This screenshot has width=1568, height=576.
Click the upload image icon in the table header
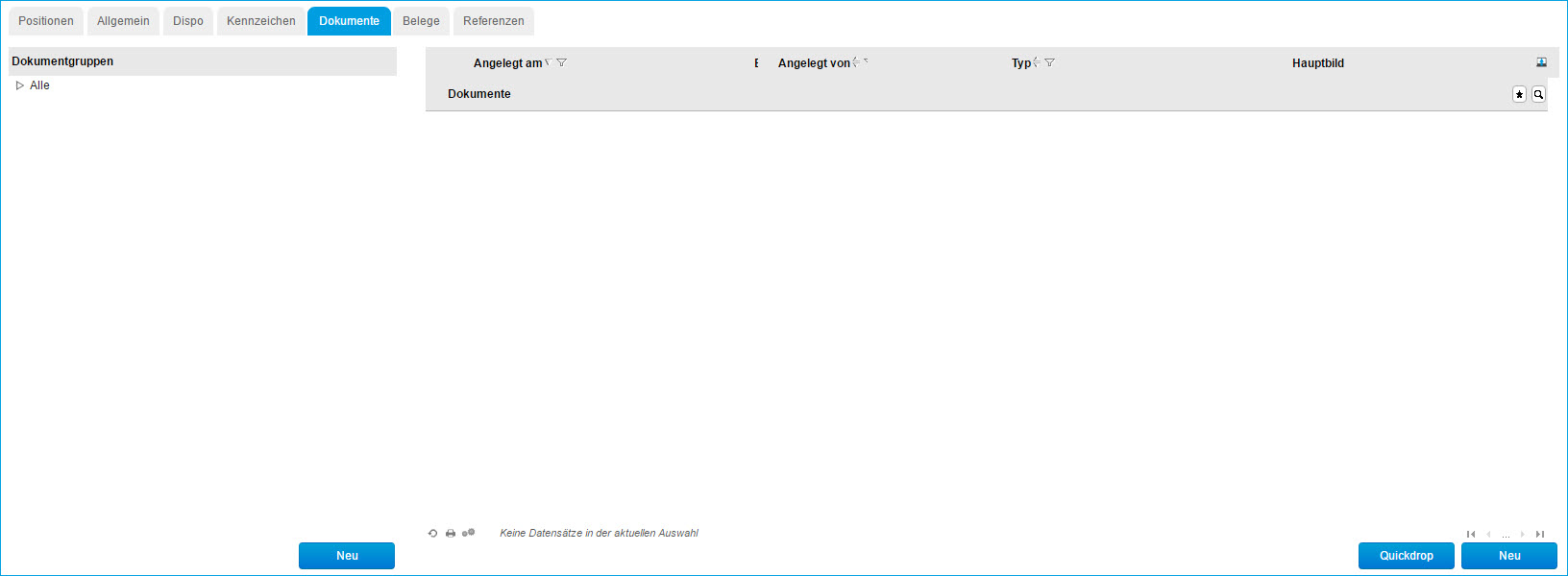pyautogui.click(x=1541, y=62)
